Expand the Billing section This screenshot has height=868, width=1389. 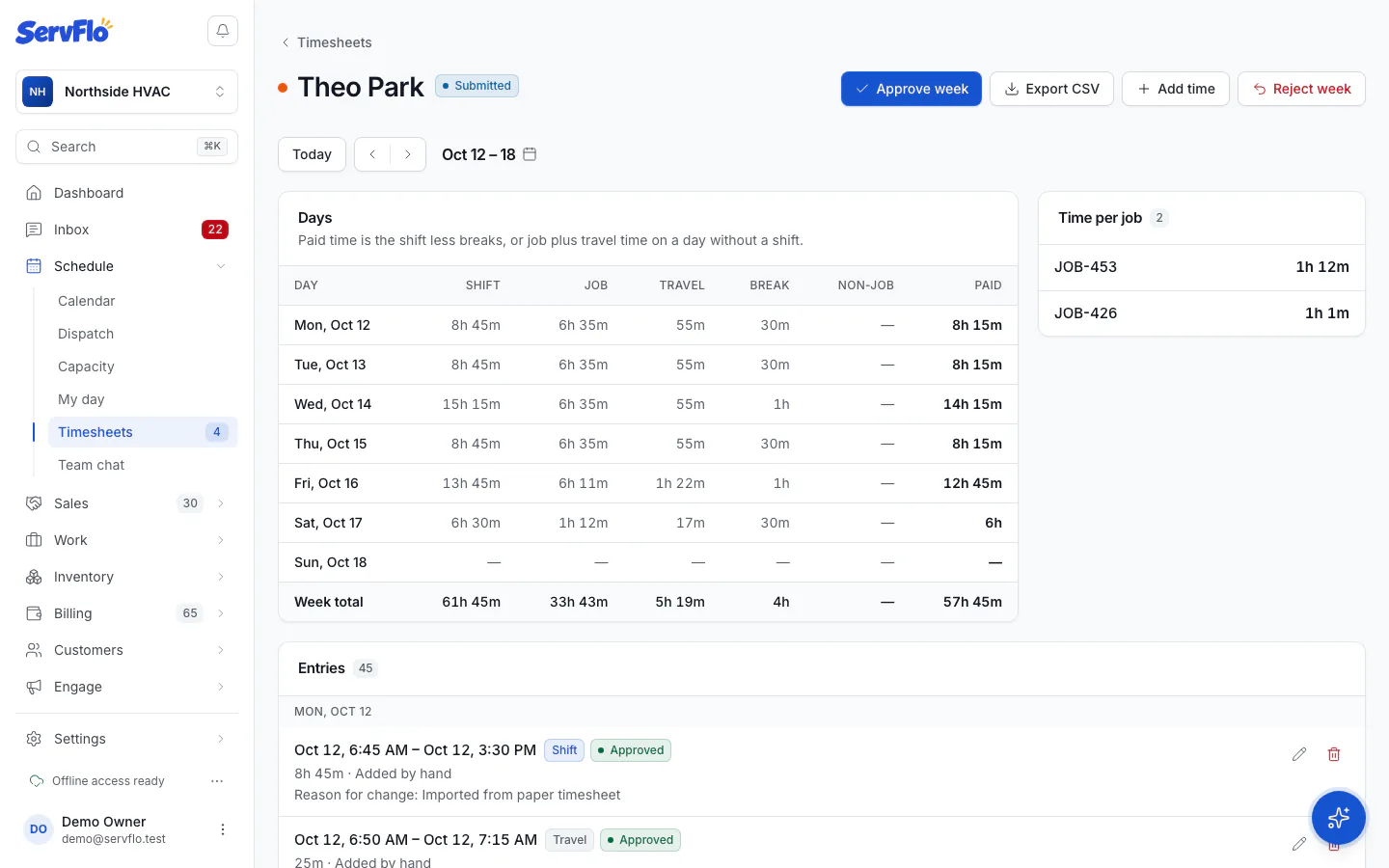pyautogui.click(x=221, y=613)
